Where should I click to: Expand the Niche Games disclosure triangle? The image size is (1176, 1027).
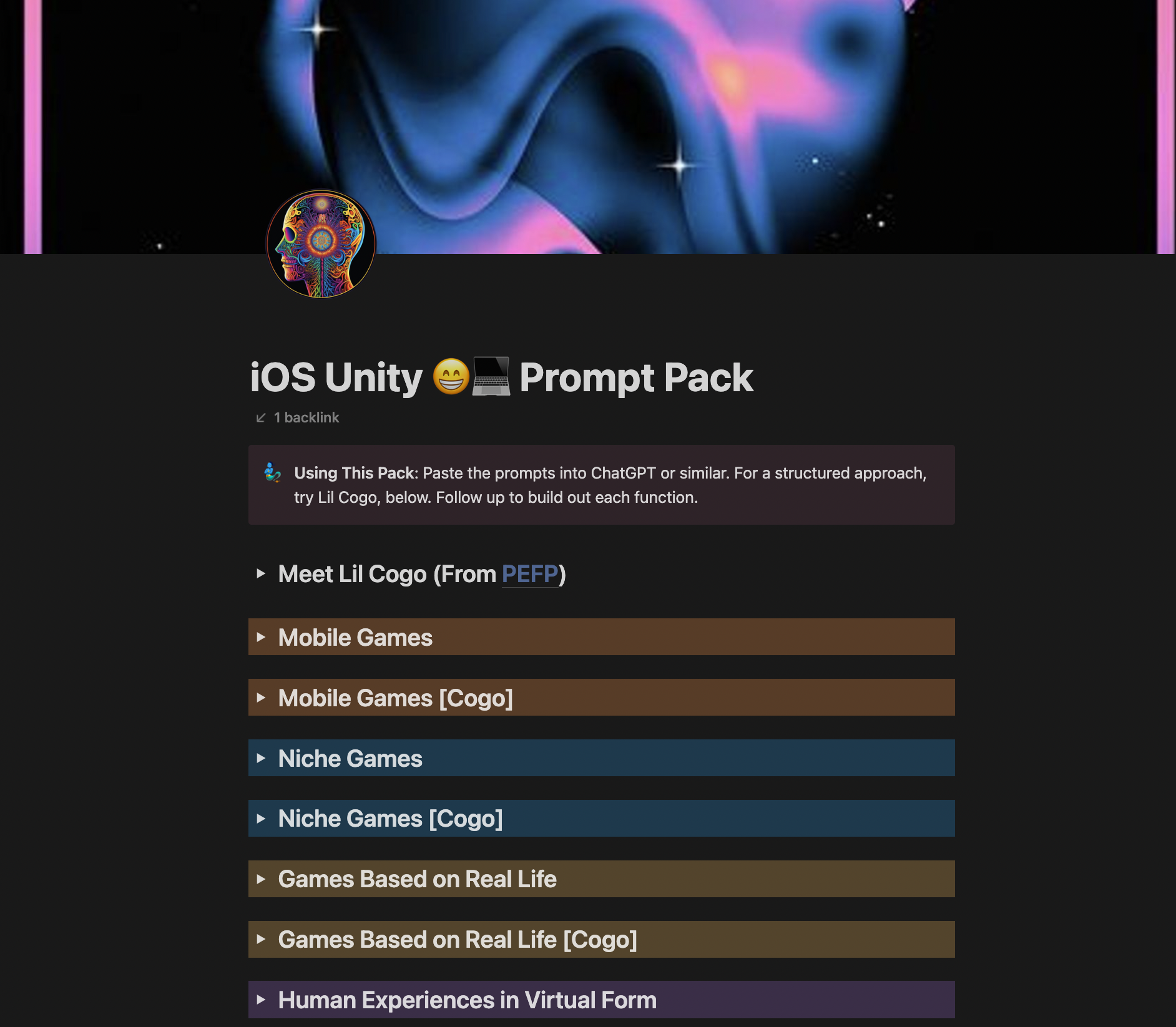[261, 758]
